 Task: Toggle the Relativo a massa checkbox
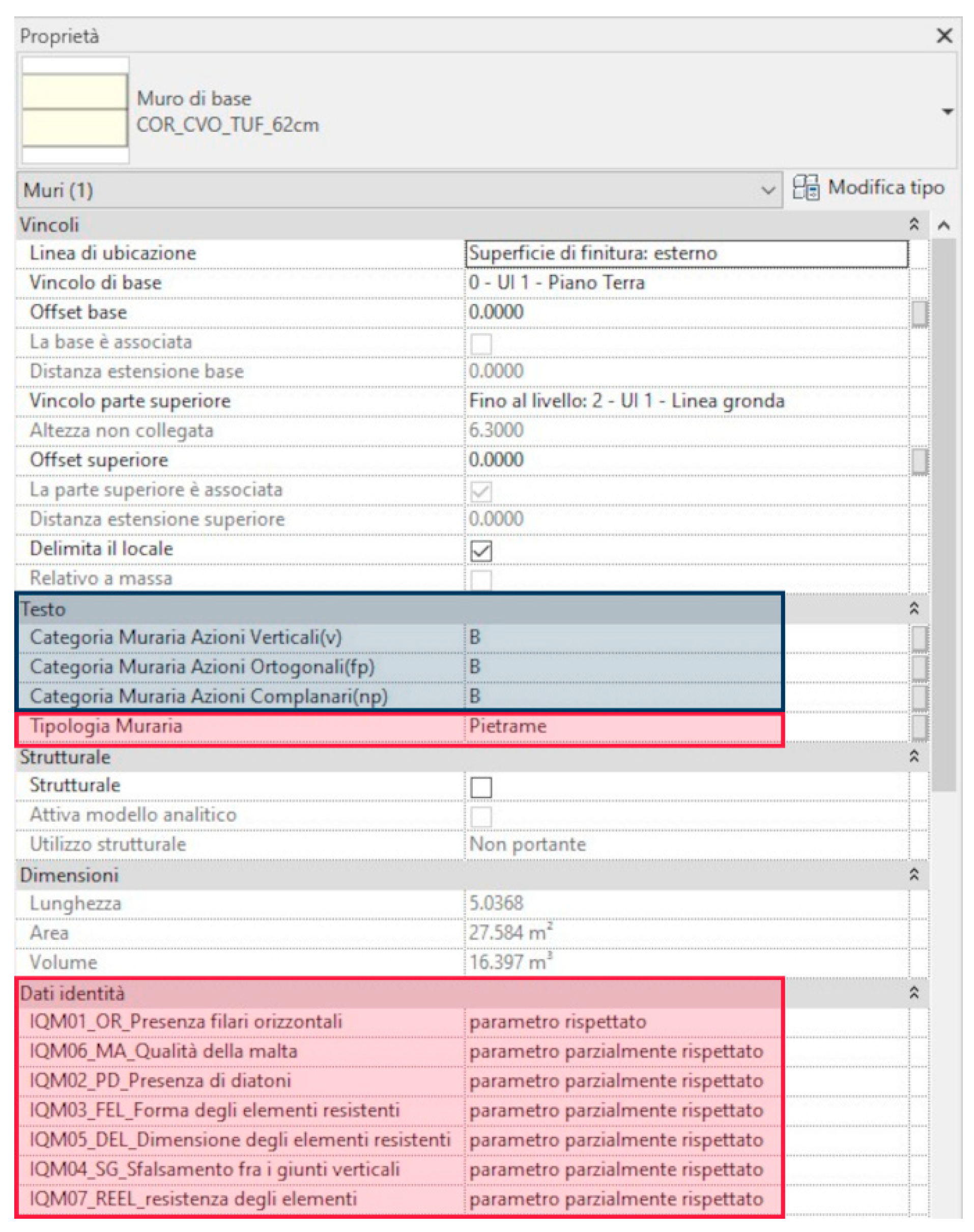481,579
